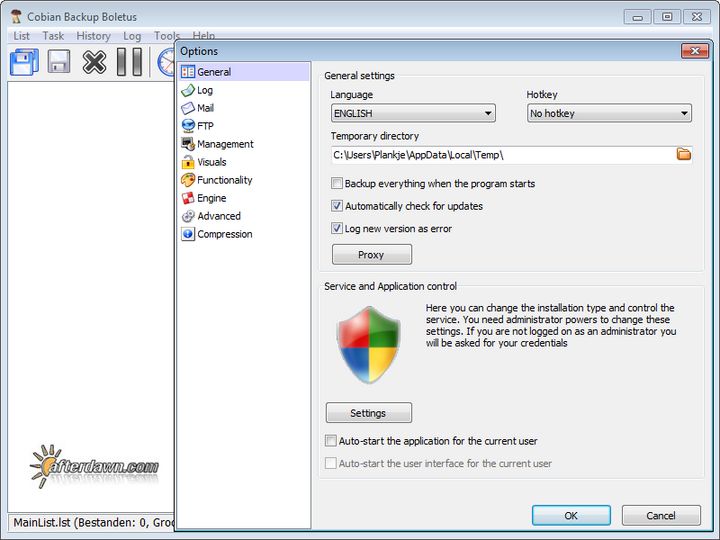Open the Task menu
The height and width of the screenshot is (540, 720).
[53, 36]
